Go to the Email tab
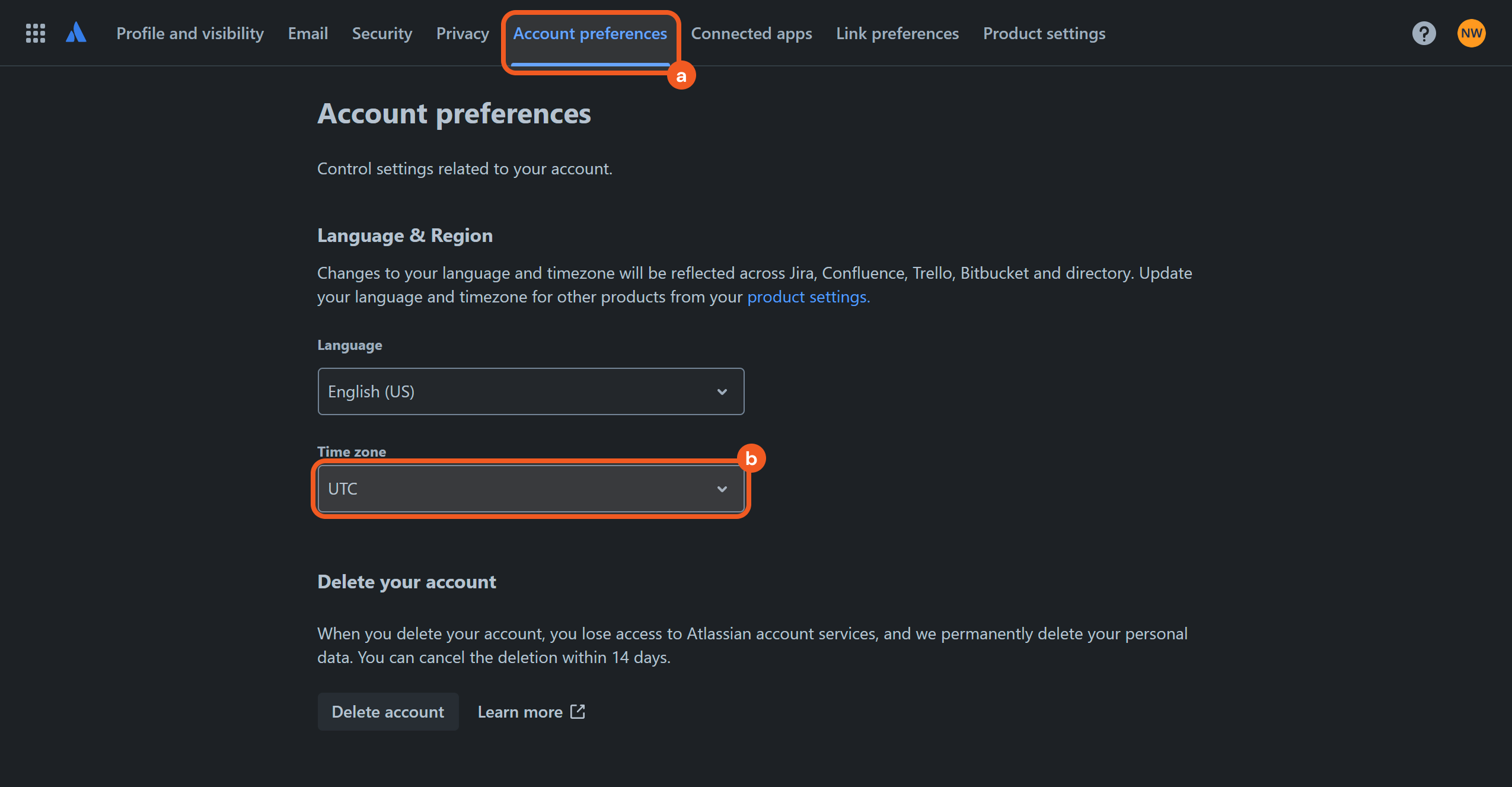The image size is (1512, 787). (x=308, y=34)
